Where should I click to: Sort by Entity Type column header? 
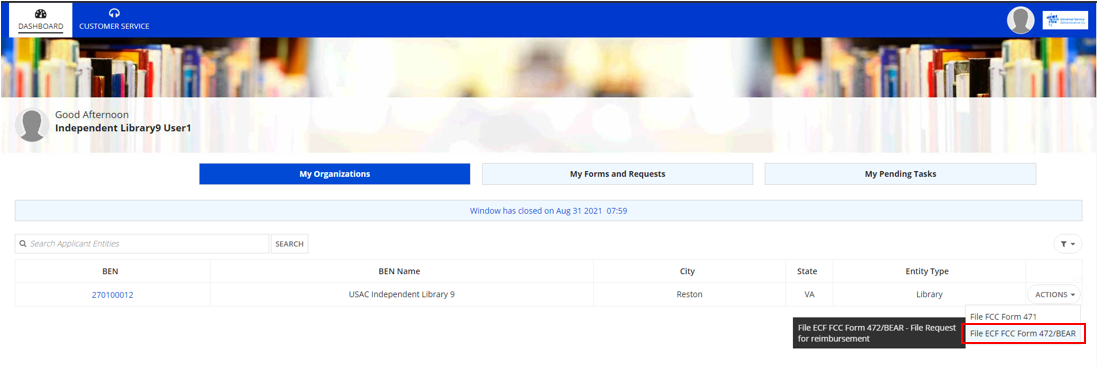pos(929,271)
